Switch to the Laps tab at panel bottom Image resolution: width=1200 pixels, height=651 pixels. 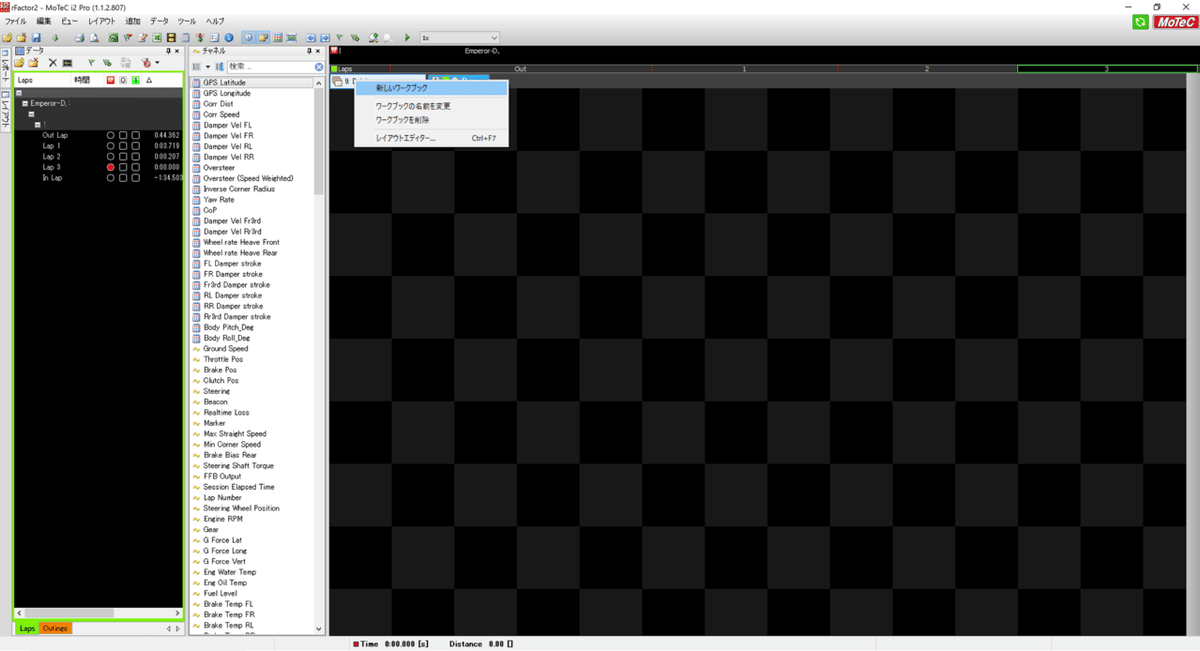pos(27,628)
